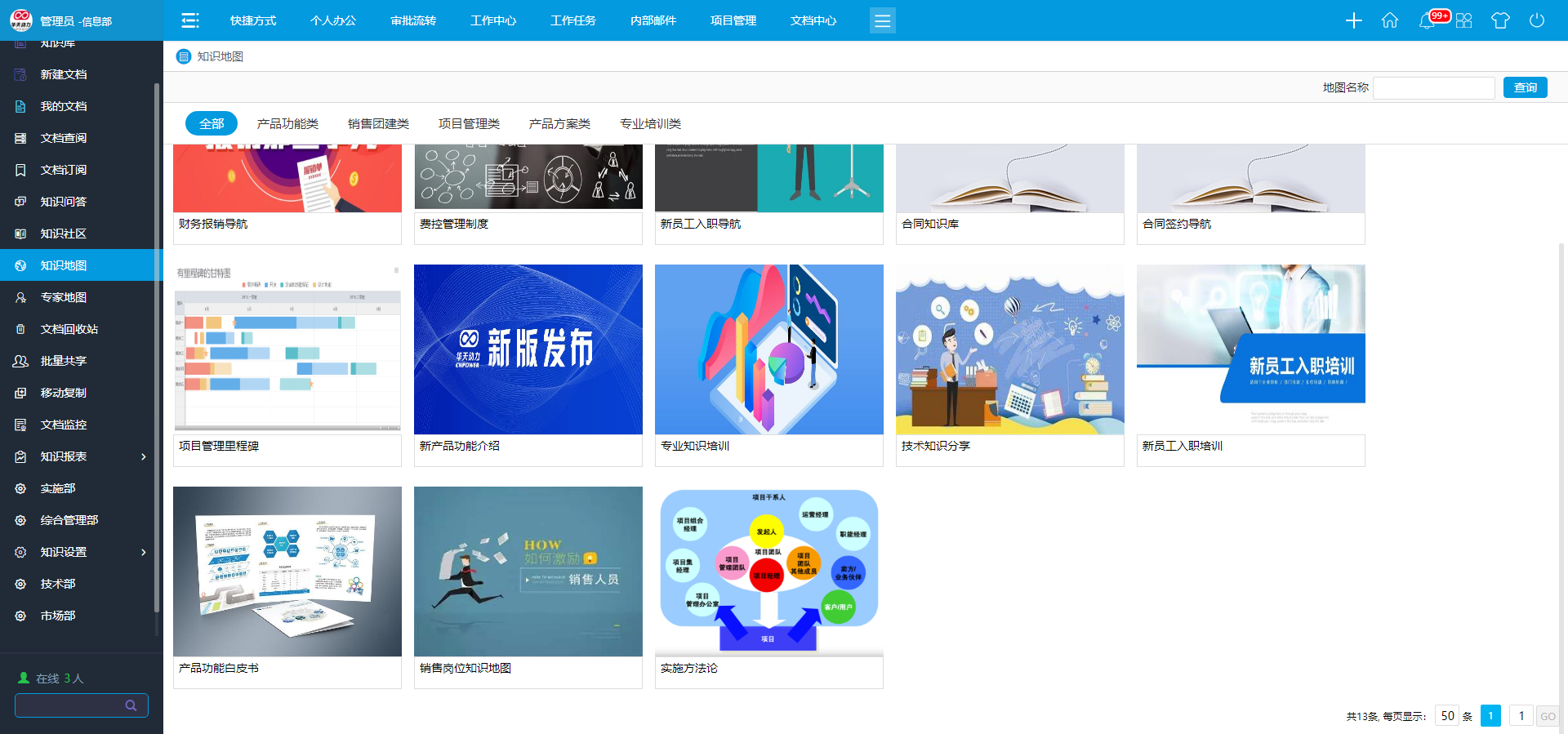This screenshot has height=734, width=1568.
Task: Click the plus icon in top bar
Action: point(1353,20)
